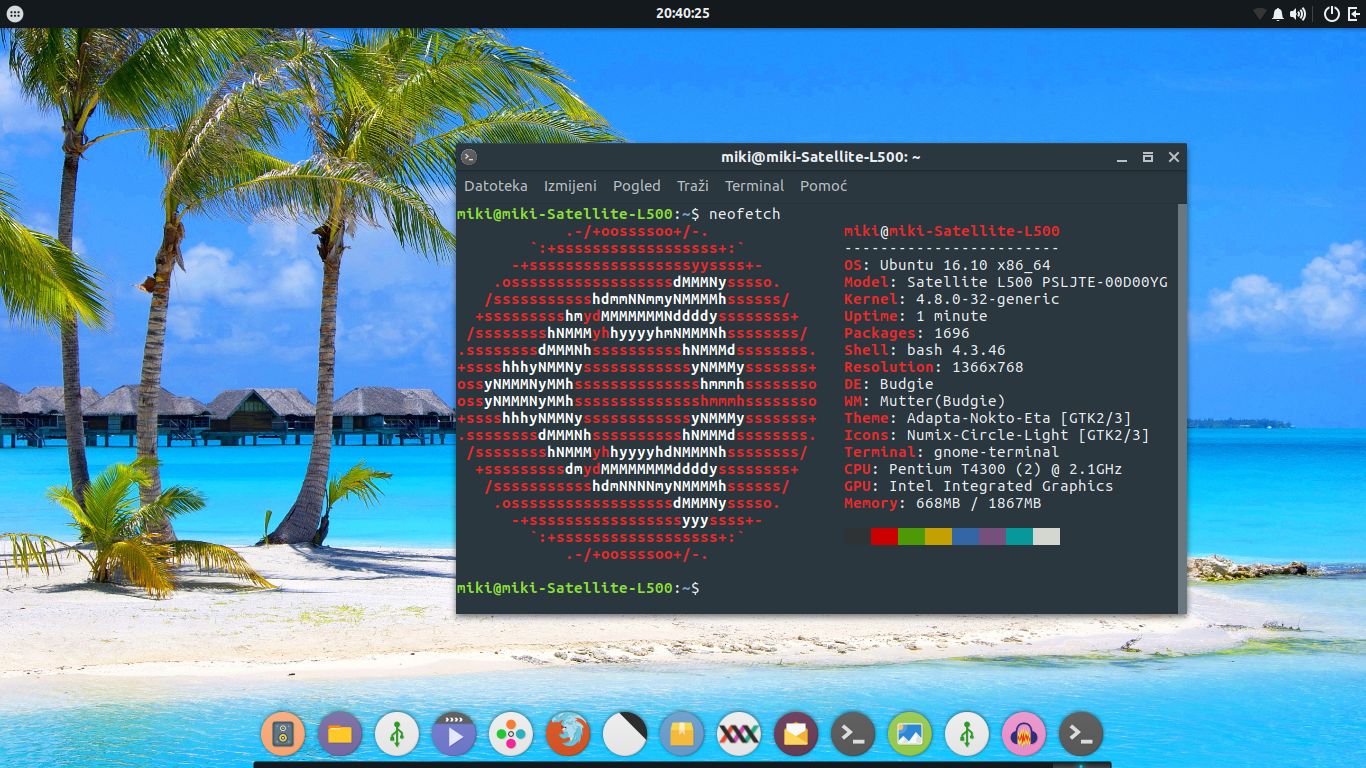Open the Terminal menu in menu bar
The image size is (1366, 768).
pos(754,186)
